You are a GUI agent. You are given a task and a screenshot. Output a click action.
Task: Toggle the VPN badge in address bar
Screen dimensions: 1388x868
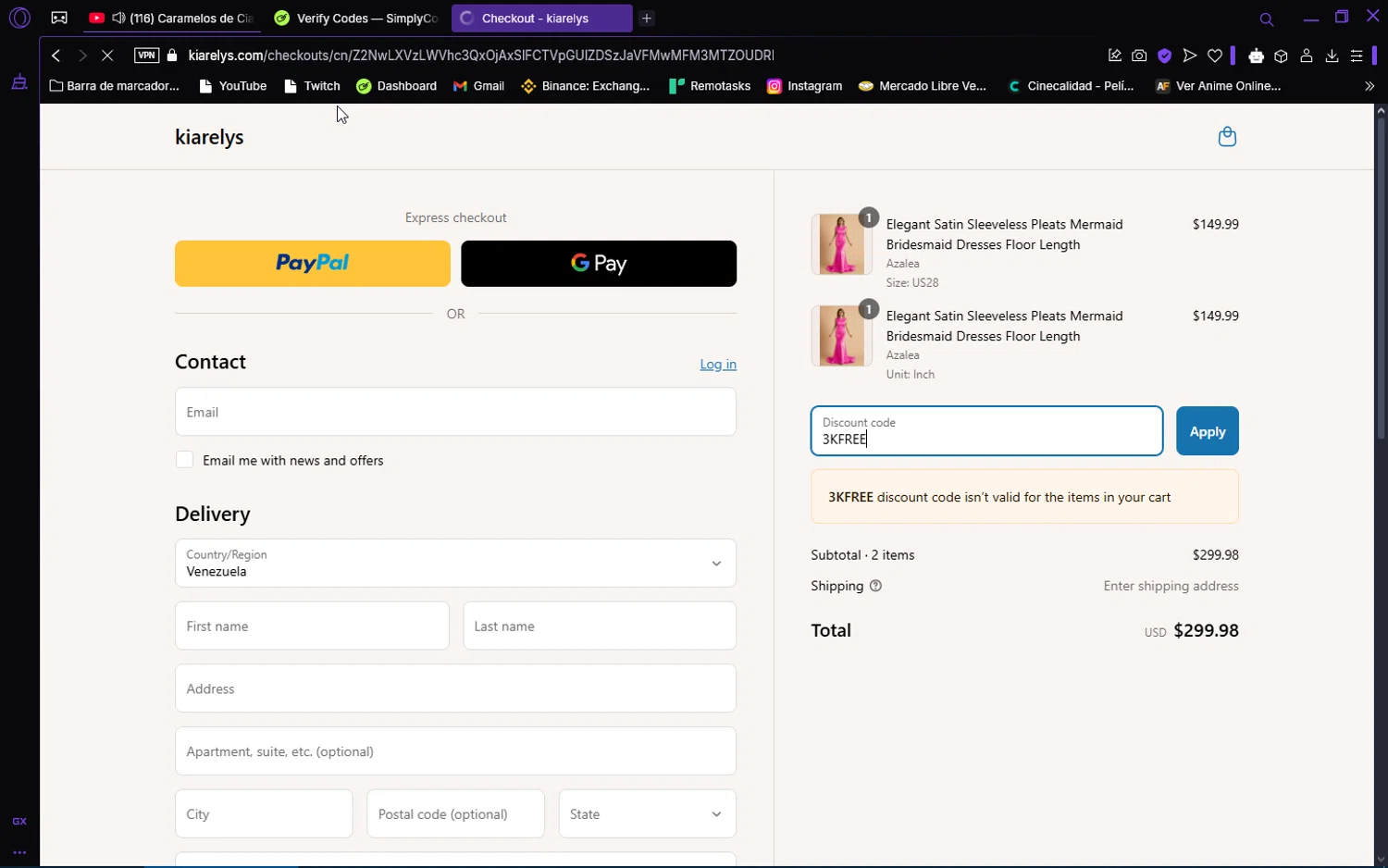pyautogui.click(x=146, y=56)
